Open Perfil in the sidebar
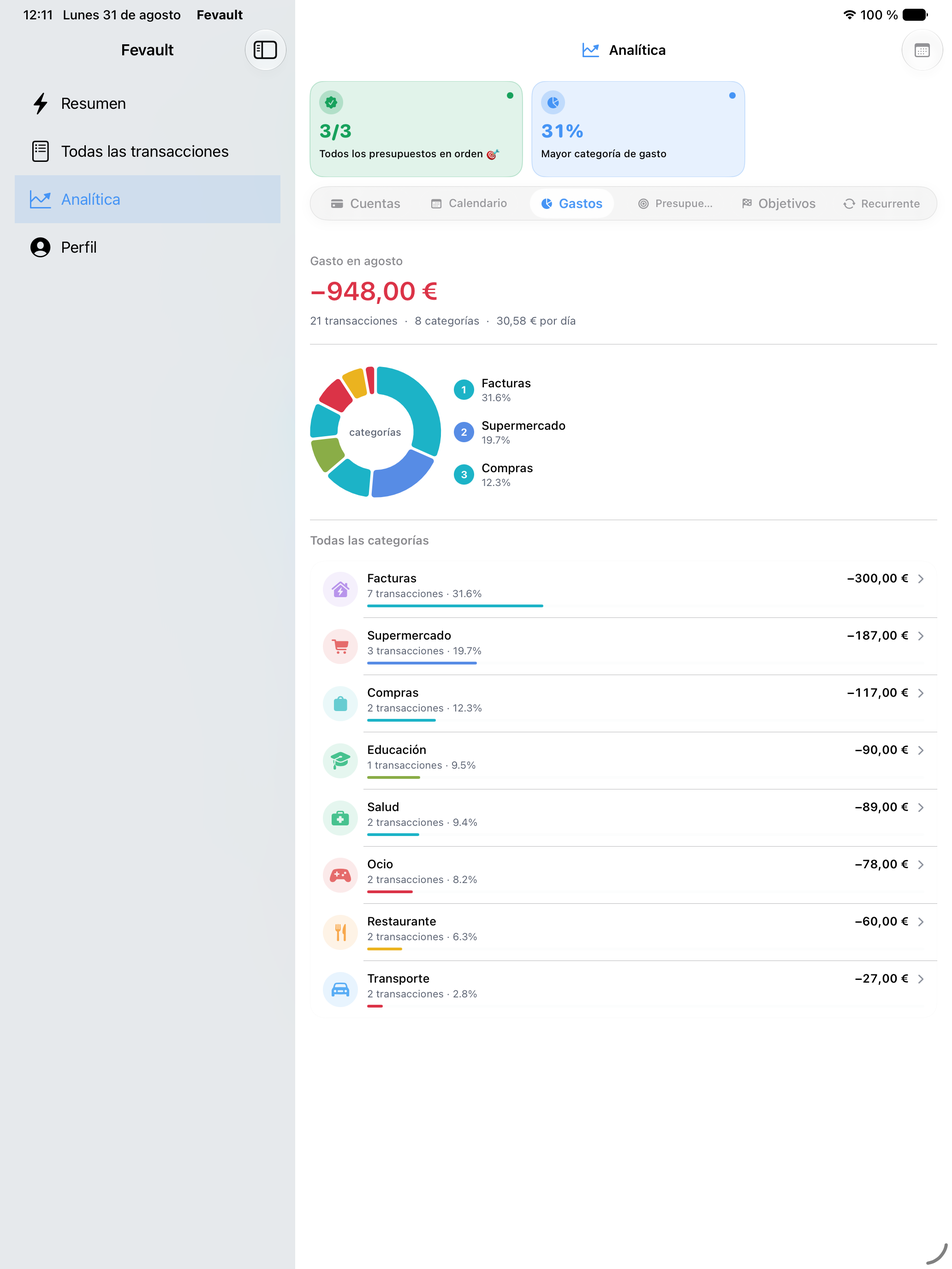952x1269 pixels. [147, 247]
